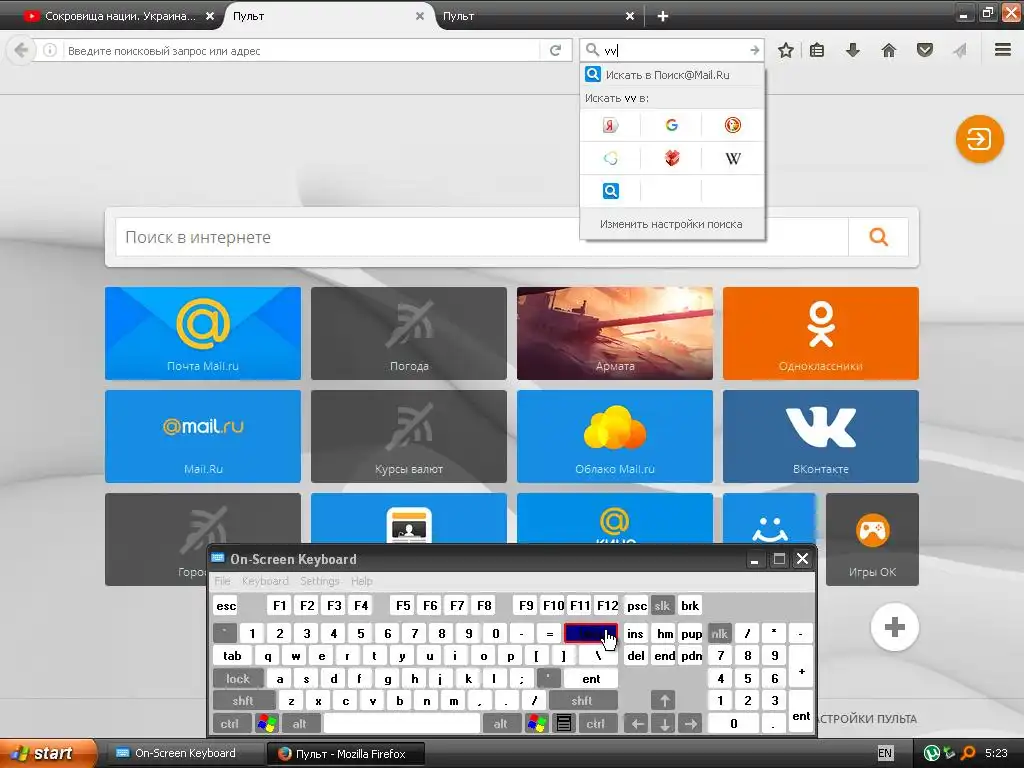The width and height of the screenshot is (1024, 768).
Task: Click the spacebar on On-Screen Keyboard
Action: 402,723
